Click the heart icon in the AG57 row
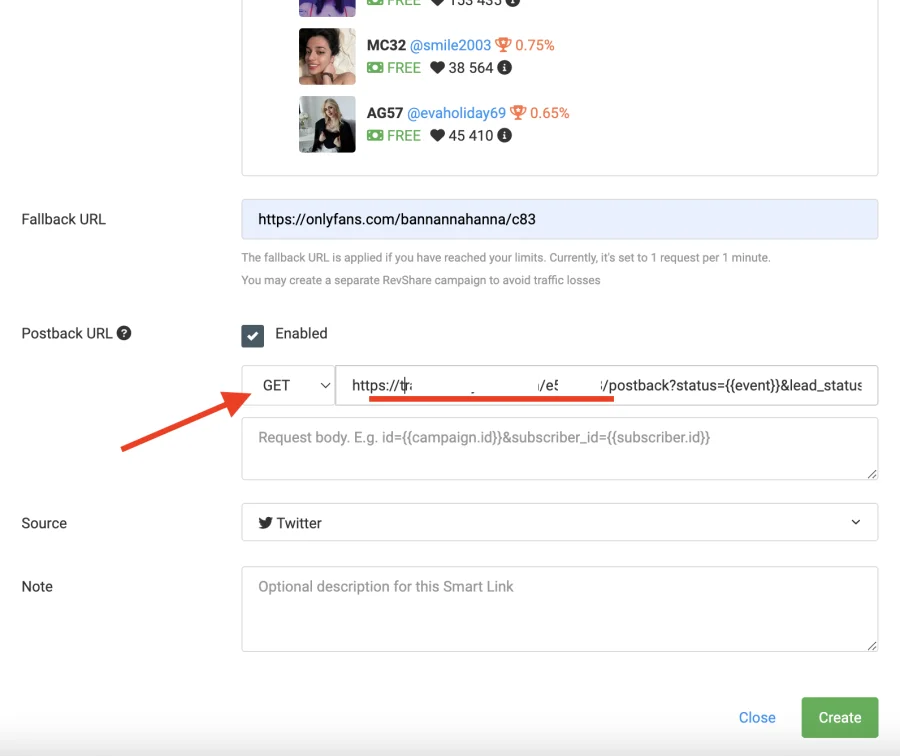 coord(437,136)
